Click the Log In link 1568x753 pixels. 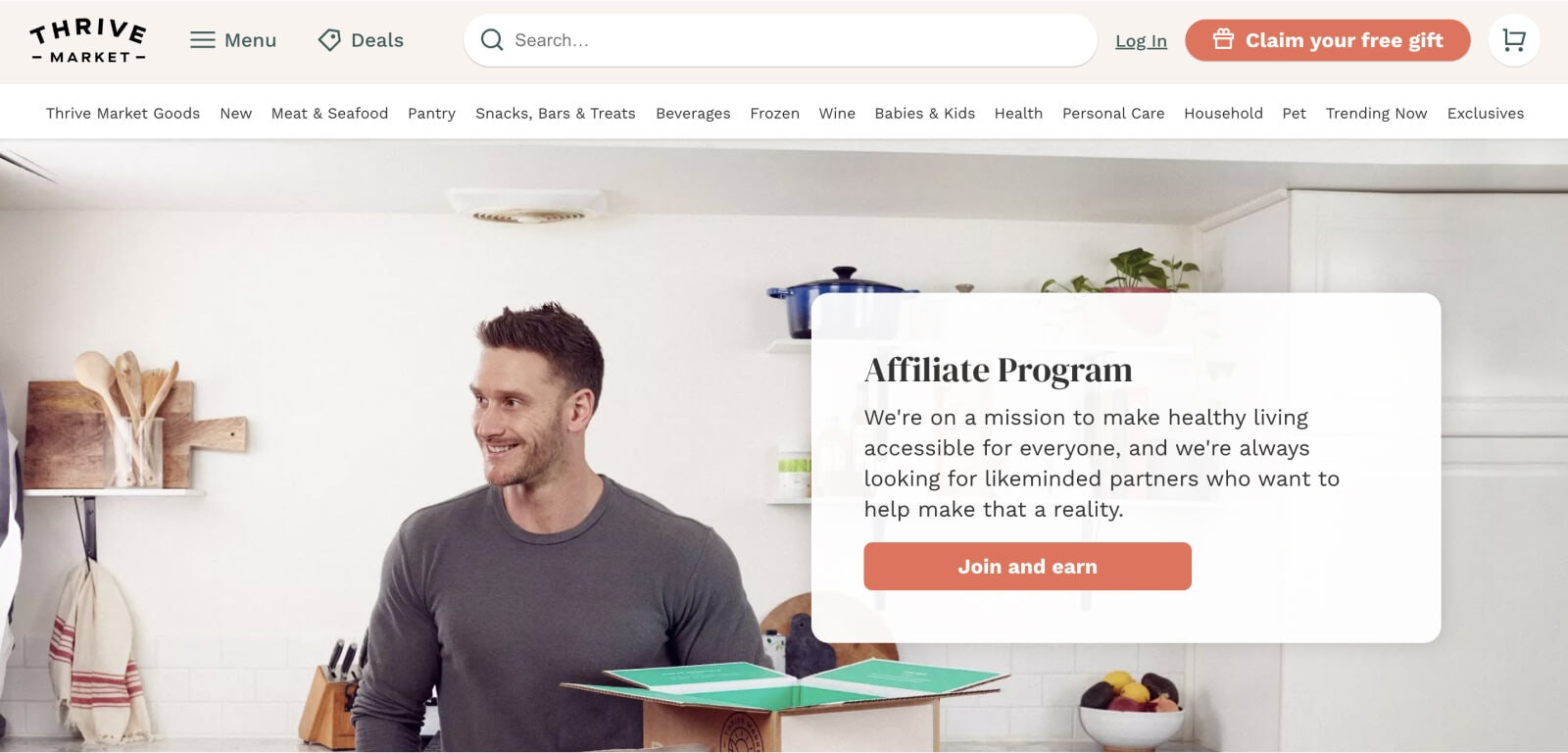[x=1141, y=41]
